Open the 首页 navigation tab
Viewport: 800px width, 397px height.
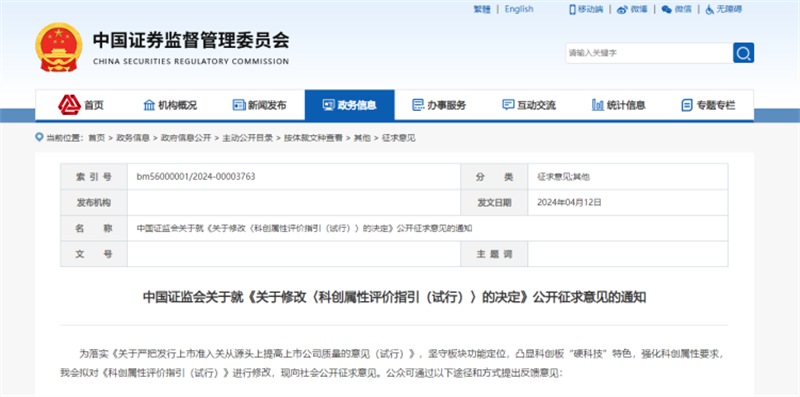pyautogui.click(x=94, y=106)
